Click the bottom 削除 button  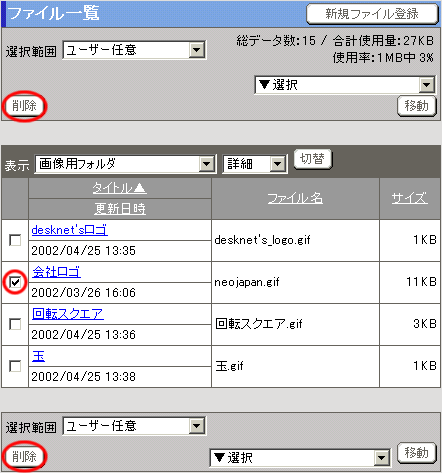24,456
